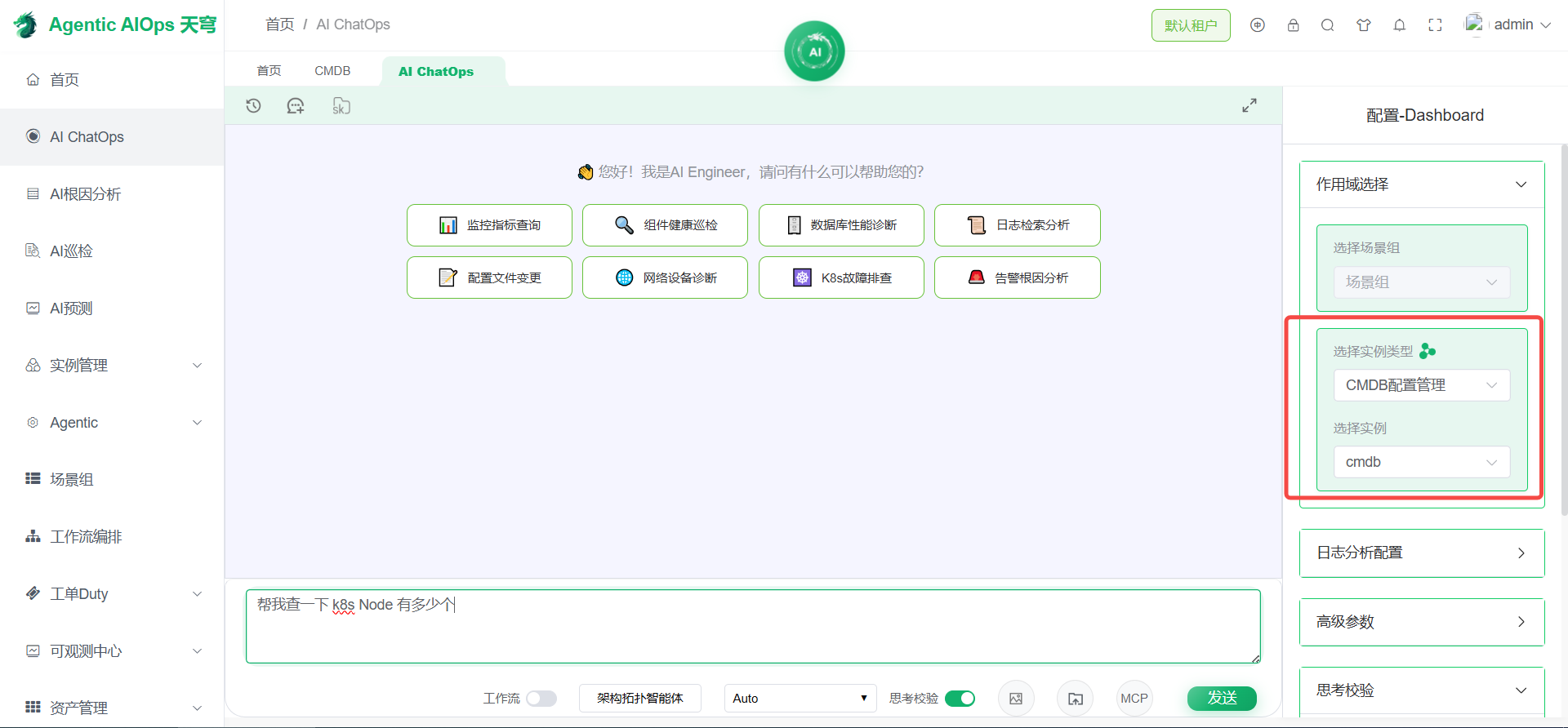Click the folder upload icon button

tap(1076, 699)
